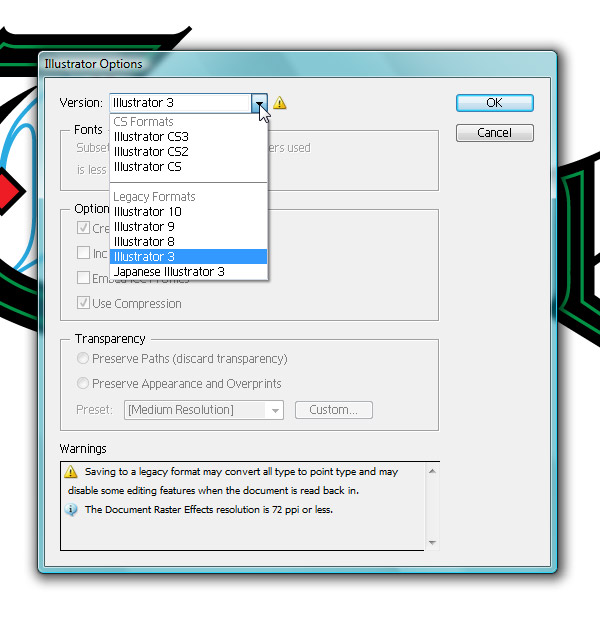Choose Illustrator CS2 in the version list

coord(189,152)
